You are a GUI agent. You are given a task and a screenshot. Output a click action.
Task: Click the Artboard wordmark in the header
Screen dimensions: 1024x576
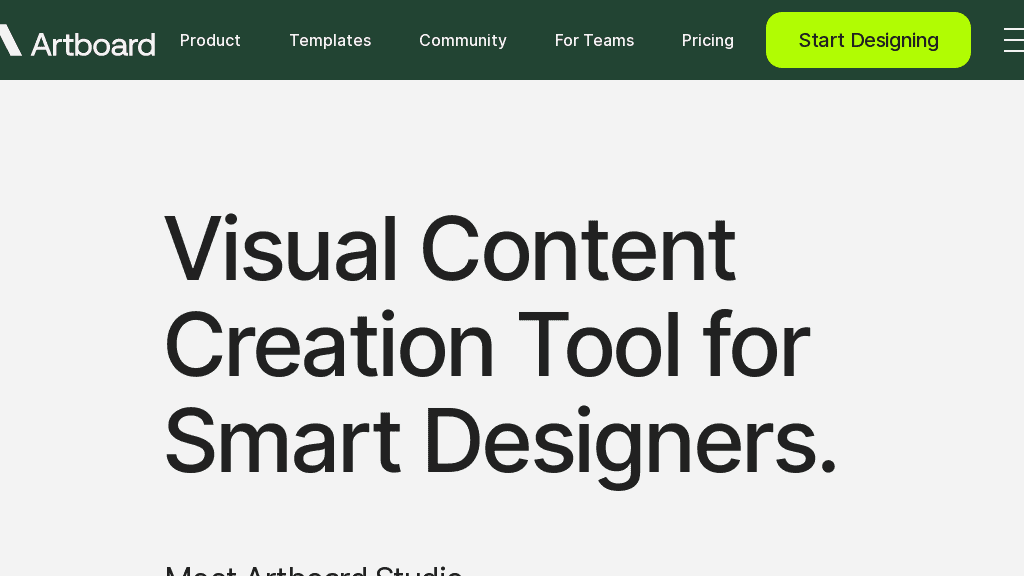tap(97, 40)
